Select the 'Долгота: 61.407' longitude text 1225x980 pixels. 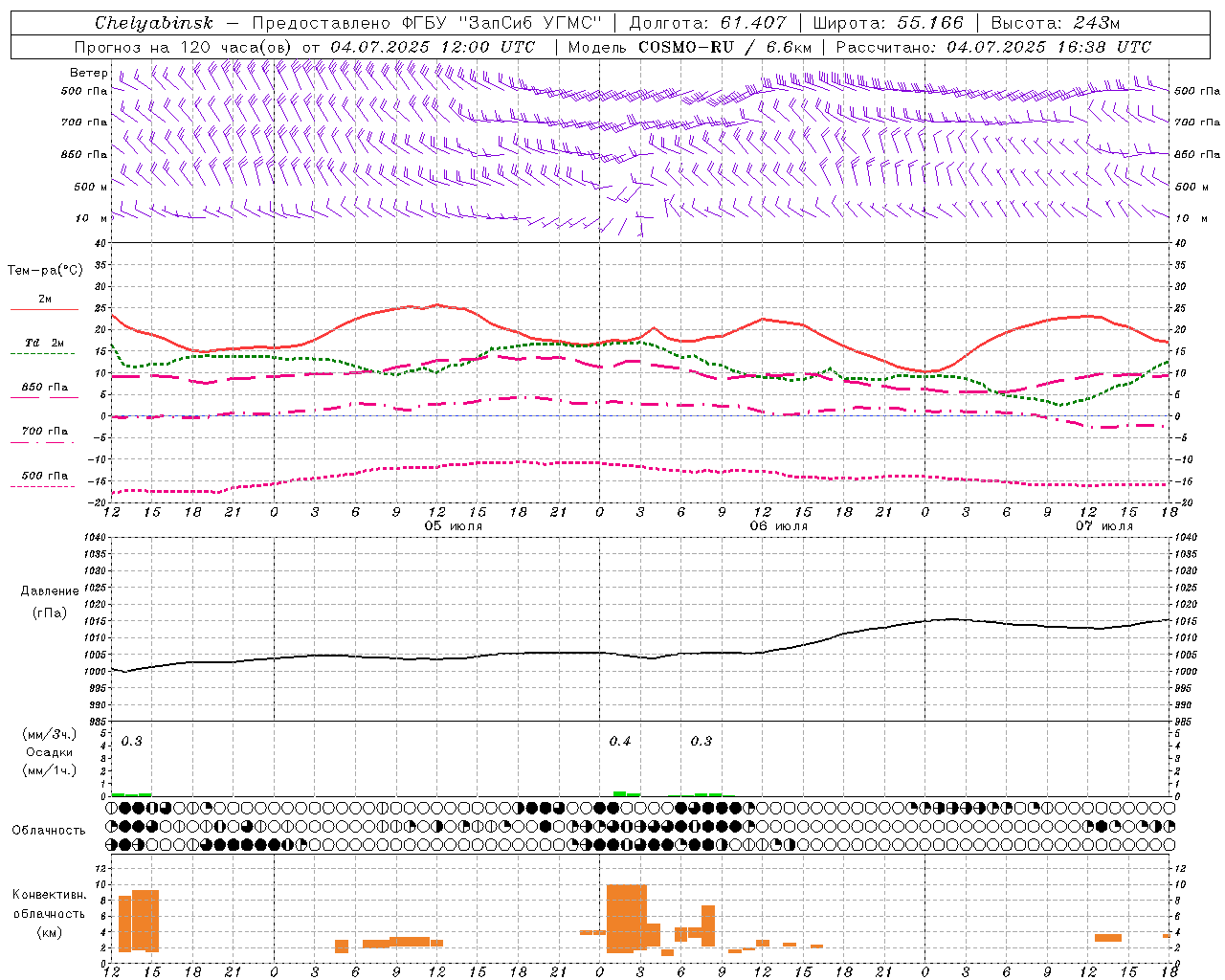[707, 23]
